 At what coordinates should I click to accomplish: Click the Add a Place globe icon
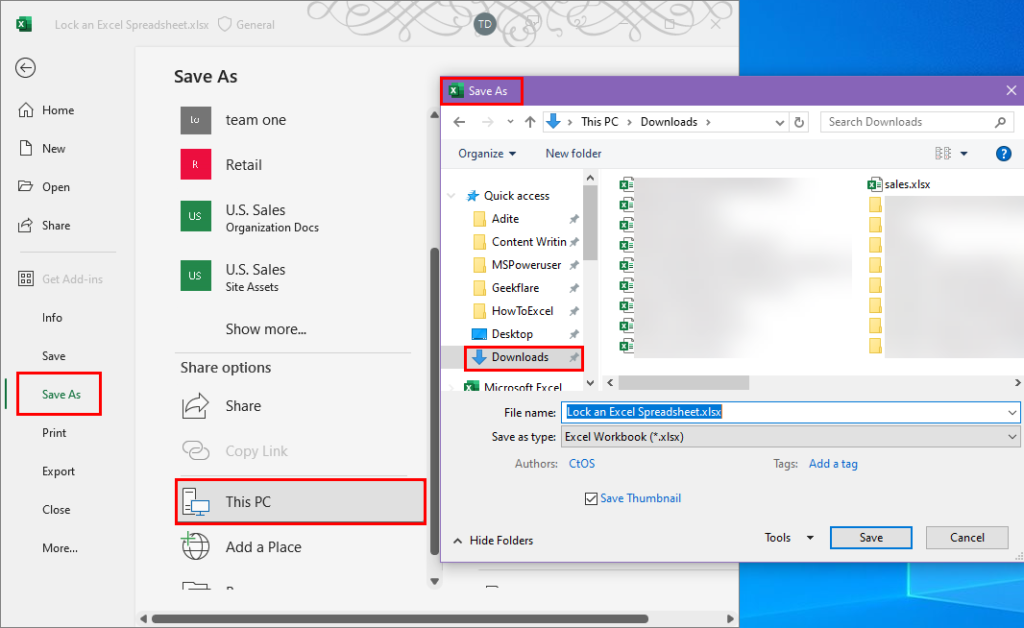tap(195, 546)
